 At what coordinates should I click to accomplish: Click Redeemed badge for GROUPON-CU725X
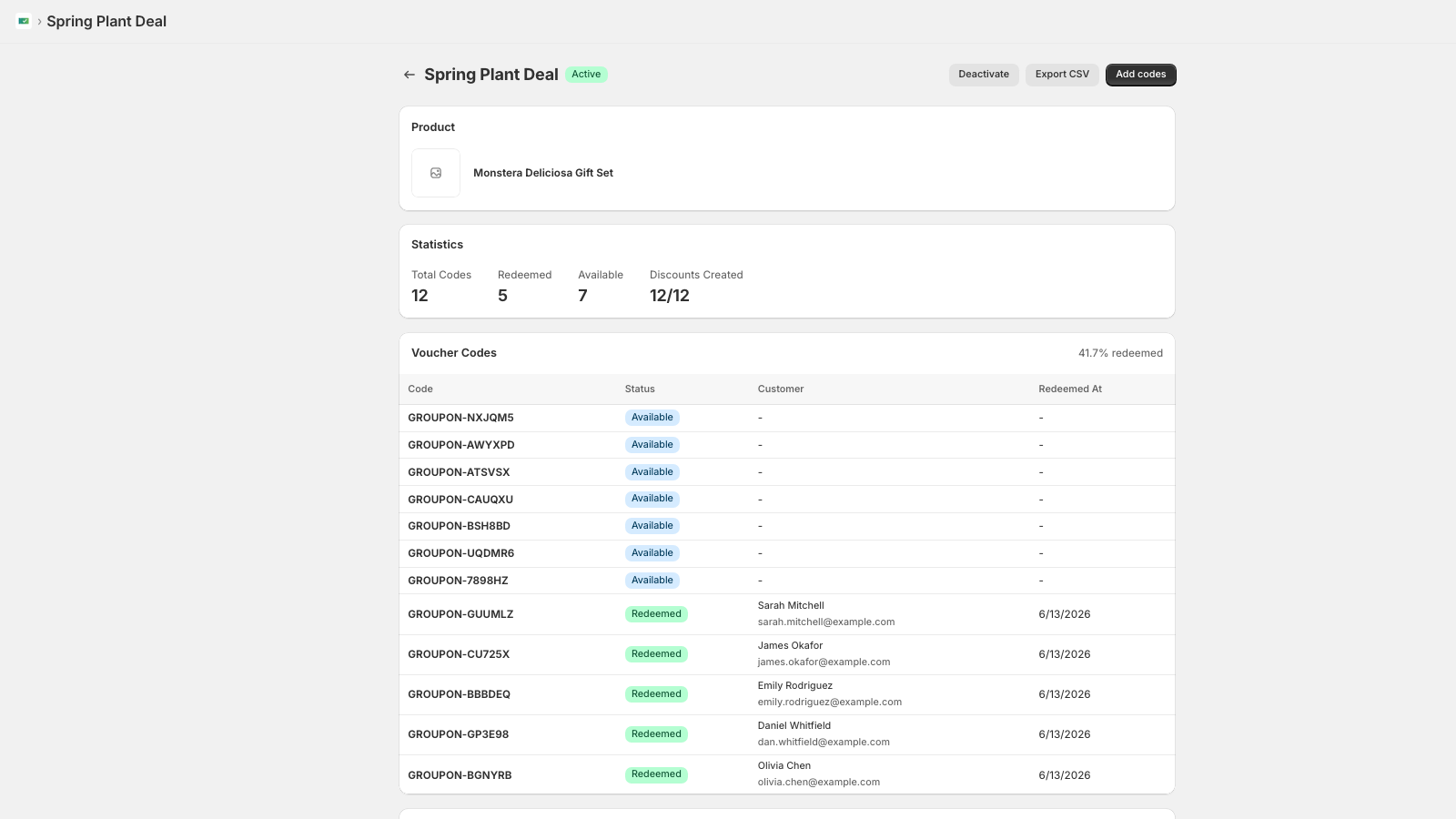coord(656,654)
